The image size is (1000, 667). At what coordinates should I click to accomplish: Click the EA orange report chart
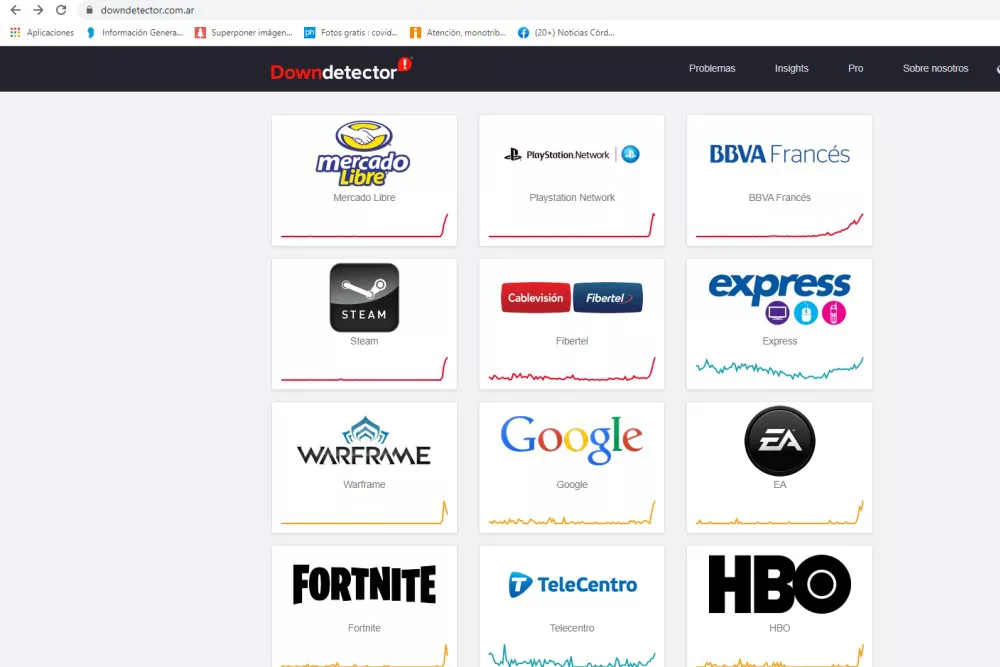click(779, 512)
